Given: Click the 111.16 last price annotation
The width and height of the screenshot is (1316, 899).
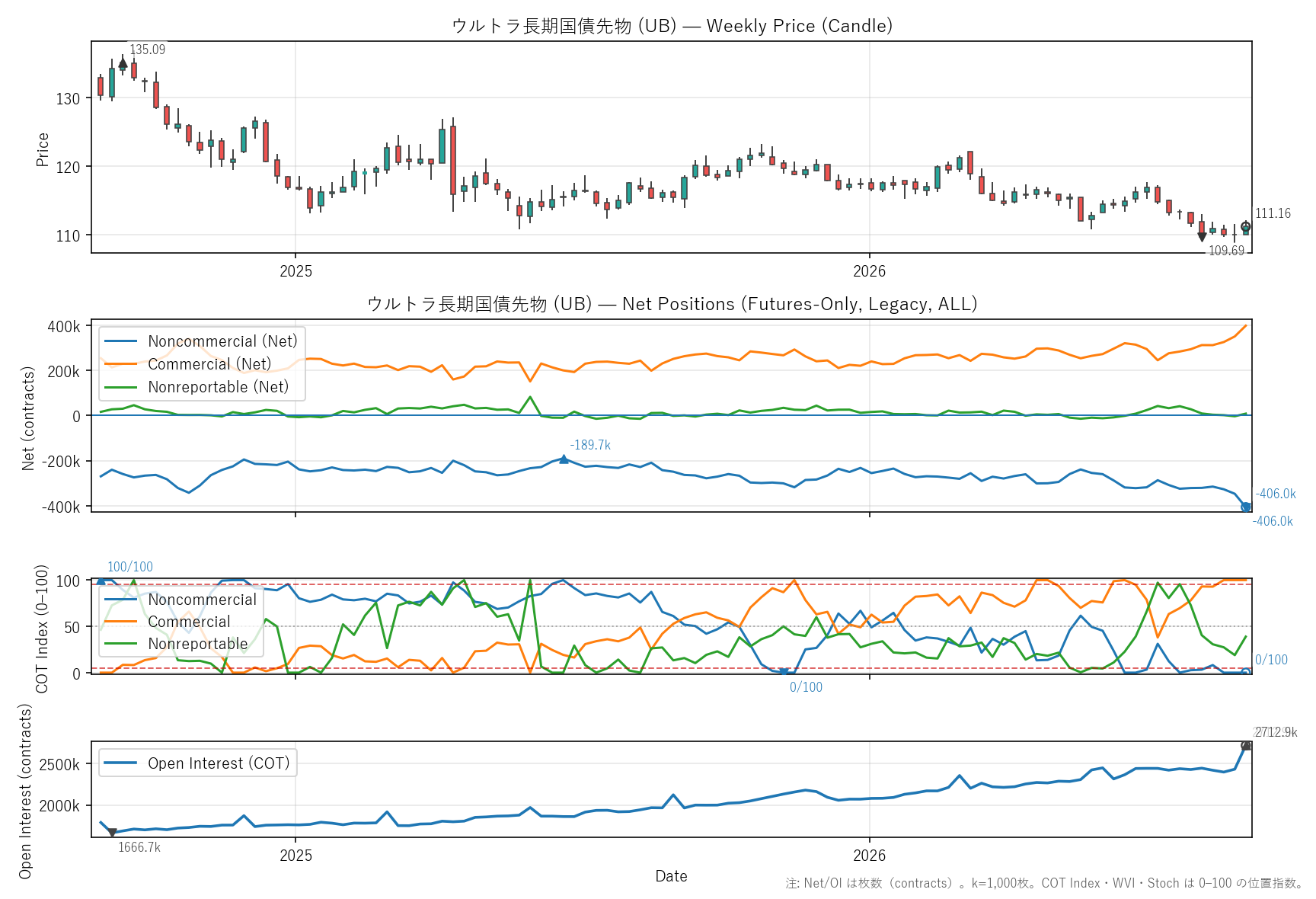Looking at the screenshot, I should tap(1273, 213).
